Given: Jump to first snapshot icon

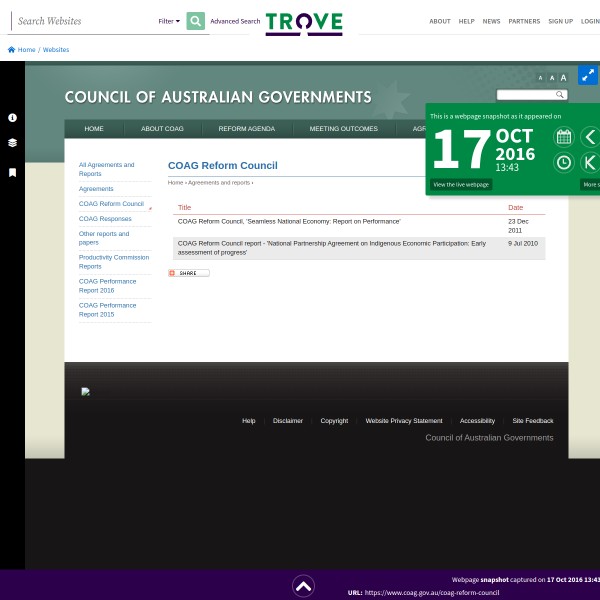Looking at the screenshot, I should pos(590,162).
